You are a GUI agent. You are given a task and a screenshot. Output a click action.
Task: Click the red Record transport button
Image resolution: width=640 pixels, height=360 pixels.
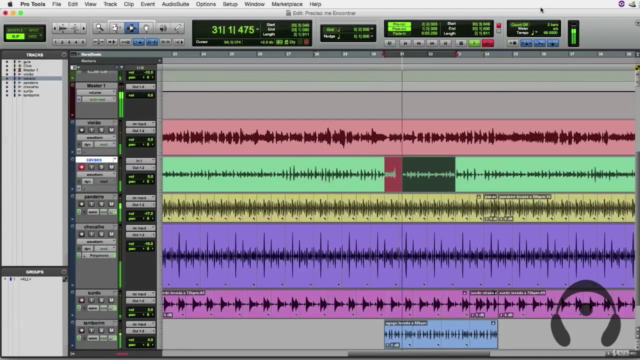[x=488, y=43]
